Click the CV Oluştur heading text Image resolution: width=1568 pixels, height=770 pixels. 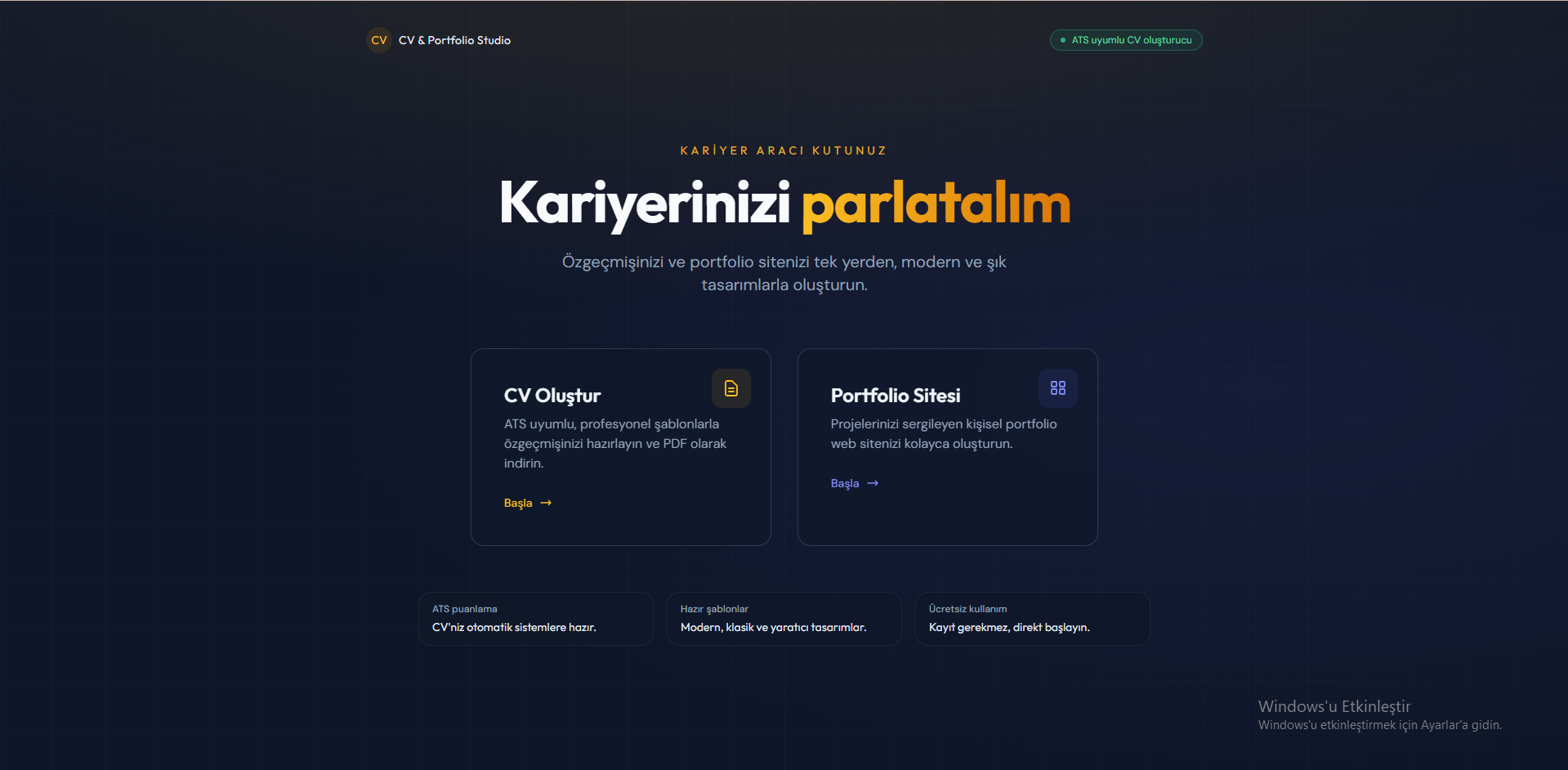[x=552, y=395]
